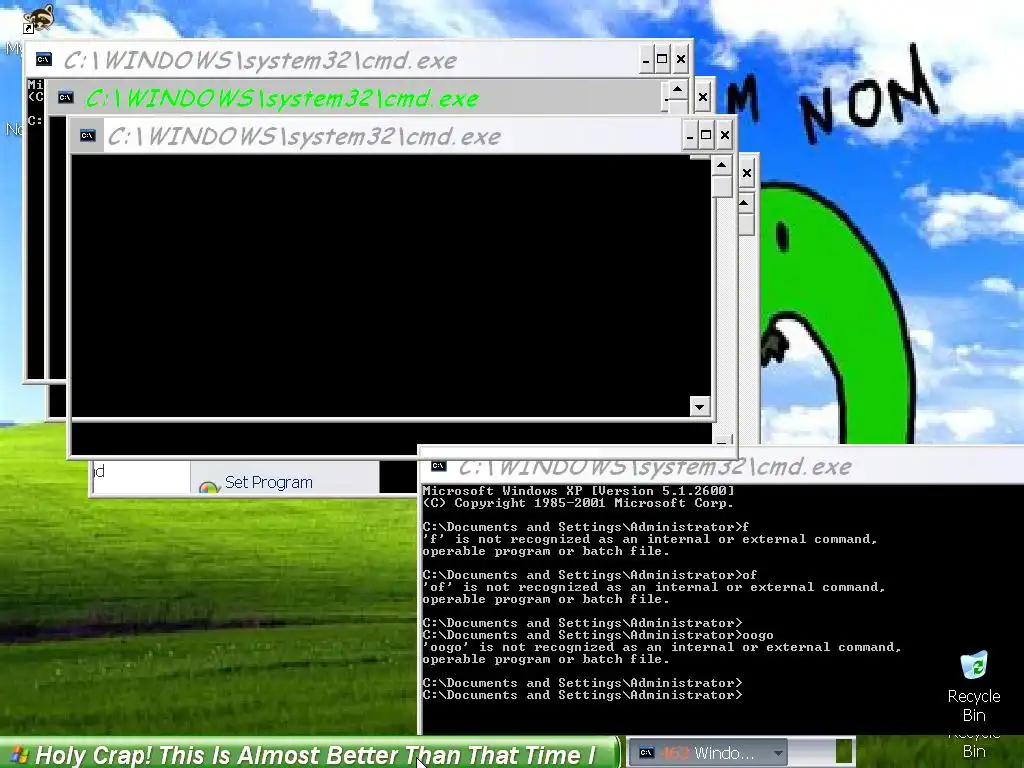This screenshot has width=1024, height=768.
Task: Click the cmd icon in the green-titled cmd window
Action: click(65, 97)
